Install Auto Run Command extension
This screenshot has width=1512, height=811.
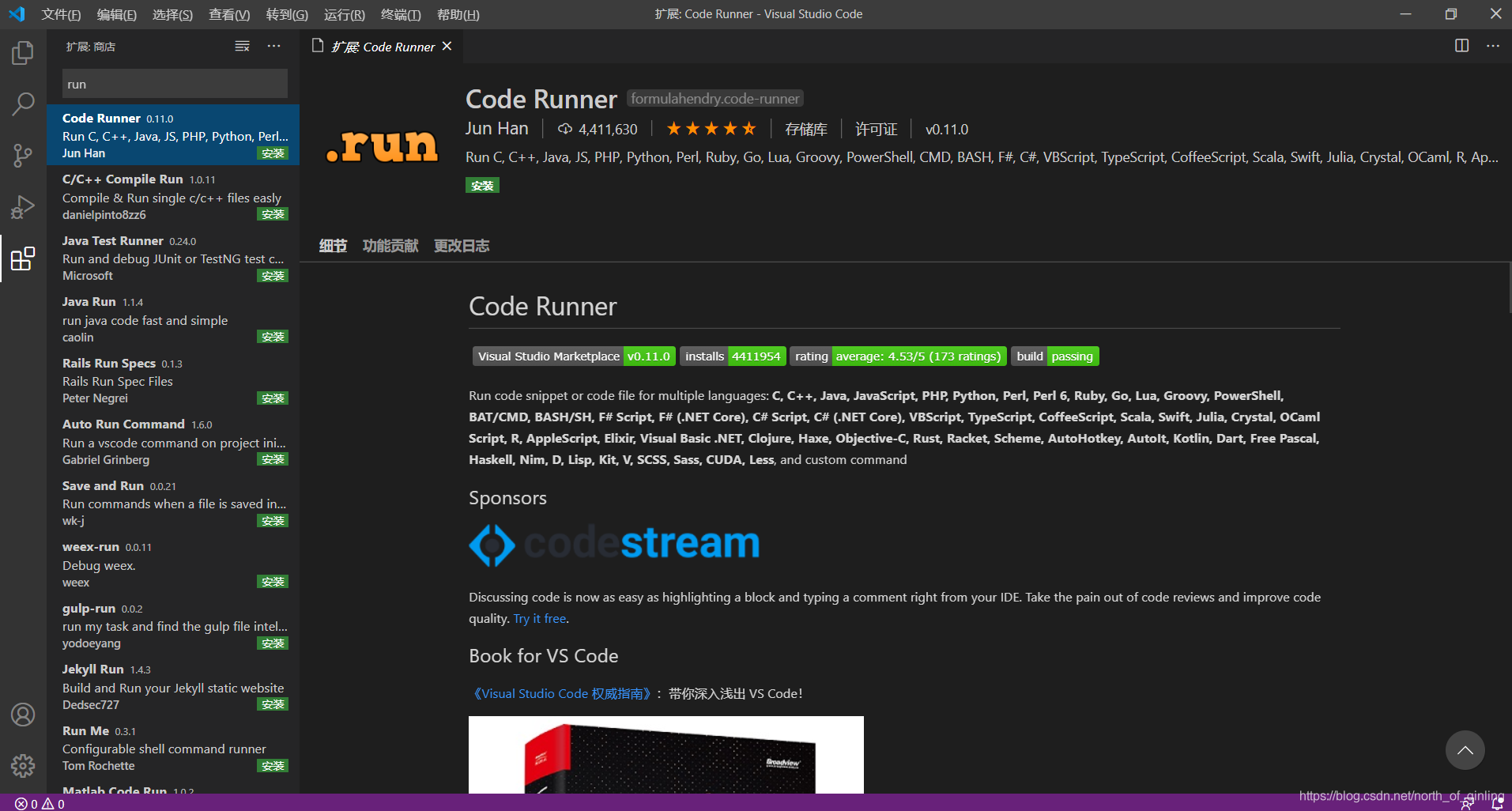273,459
